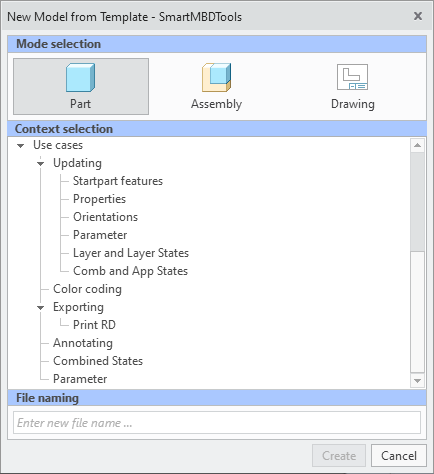Screen dimensions: 434x474
Task: Click the scrollbar up arrow
Action: [417, 145]
